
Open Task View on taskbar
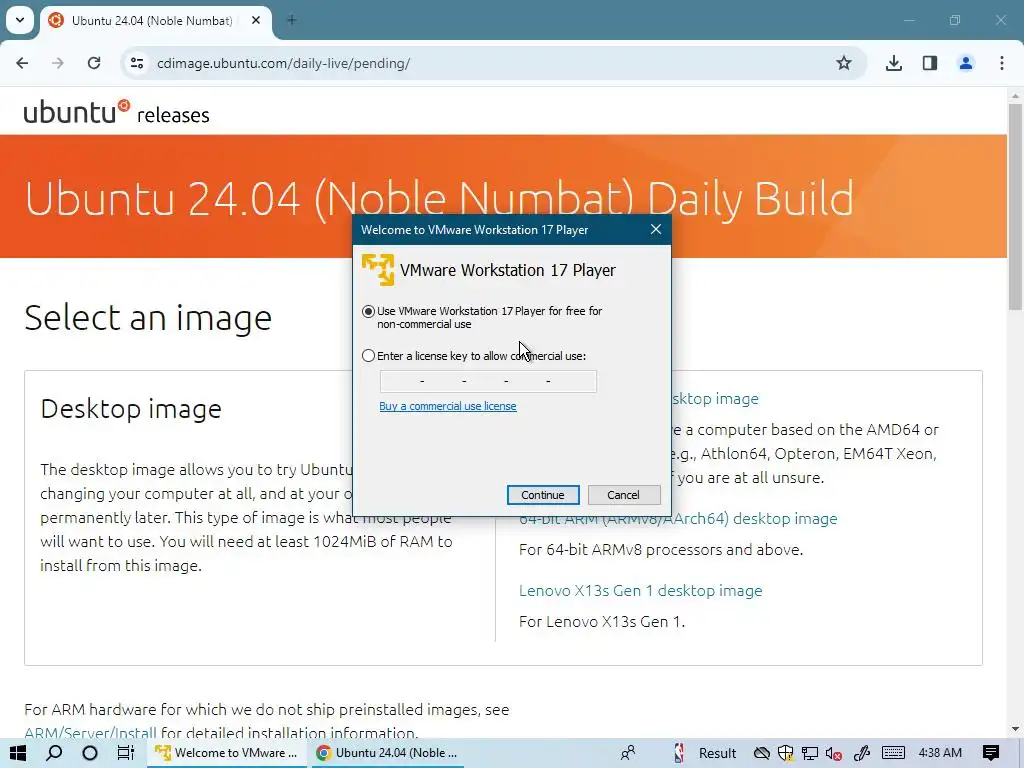pyautogui.click(x=125, y=753)
